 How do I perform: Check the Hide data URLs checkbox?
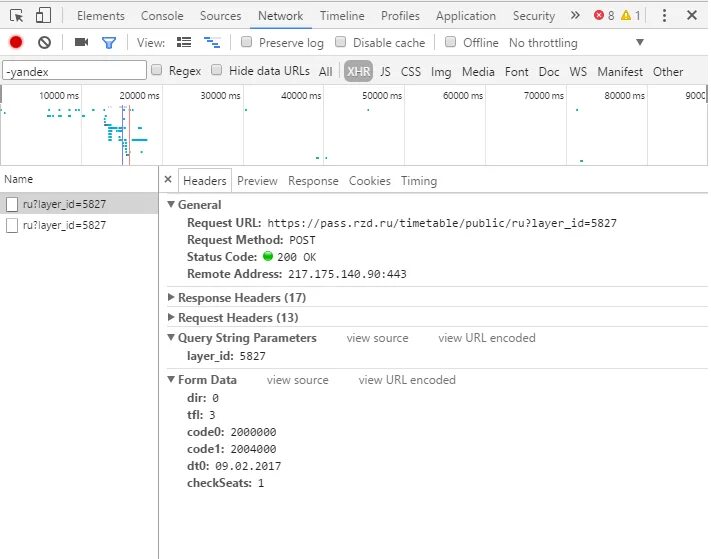click(x=217, y=70)
